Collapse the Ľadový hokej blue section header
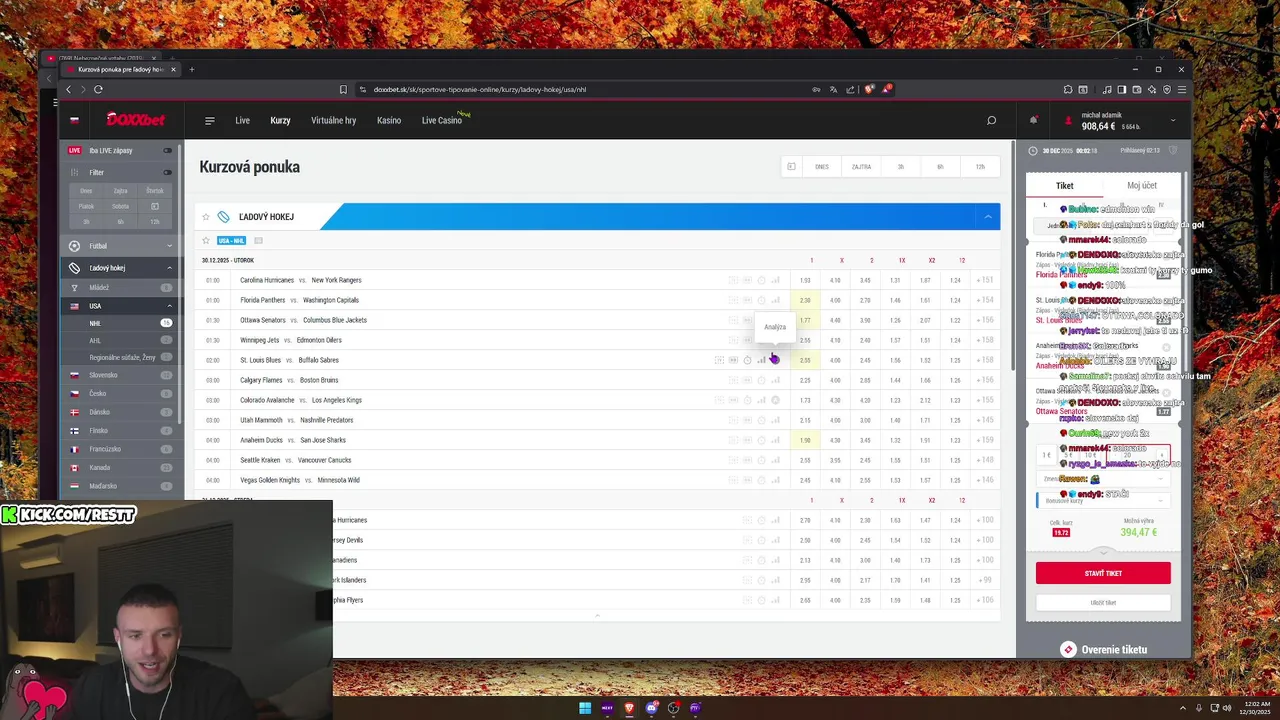 988,217
